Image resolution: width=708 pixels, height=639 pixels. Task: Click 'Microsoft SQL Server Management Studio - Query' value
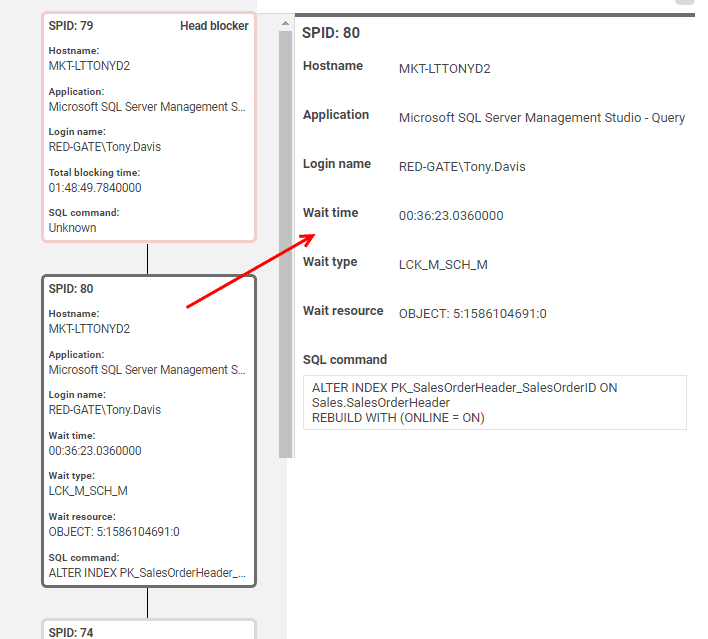point(542,118)
